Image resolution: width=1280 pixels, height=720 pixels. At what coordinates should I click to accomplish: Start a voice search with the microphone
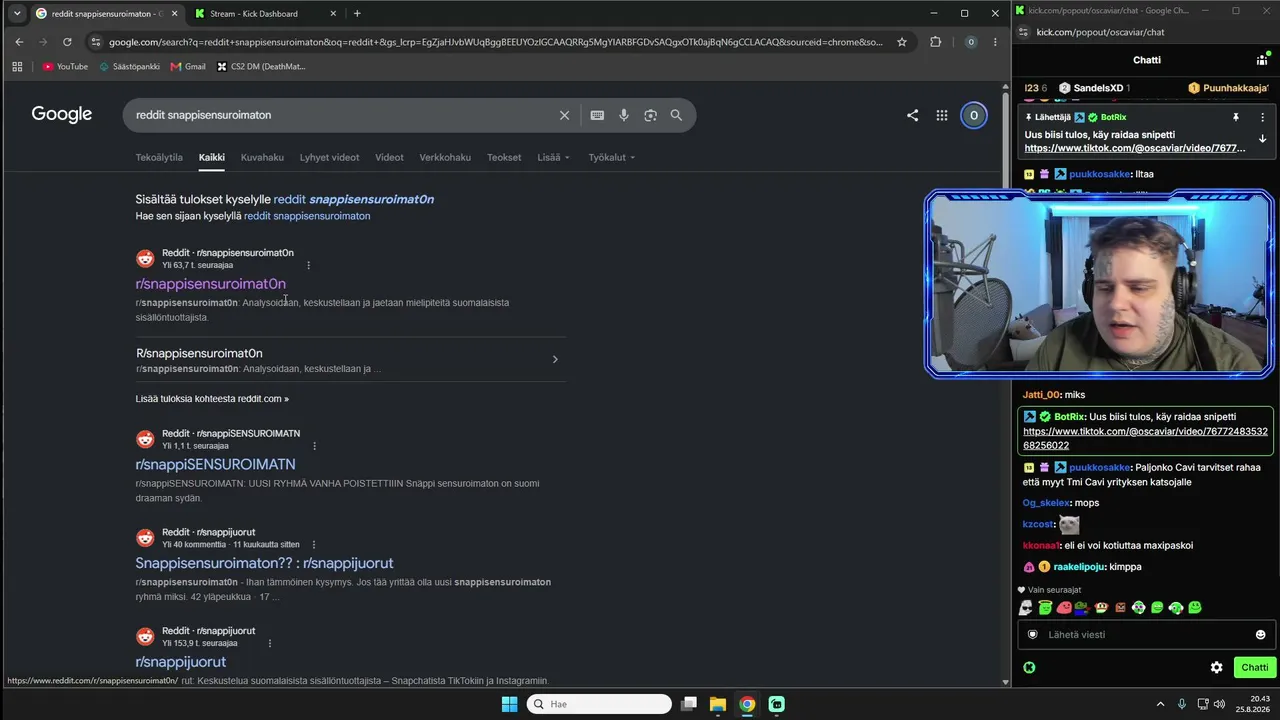point(624,115)
